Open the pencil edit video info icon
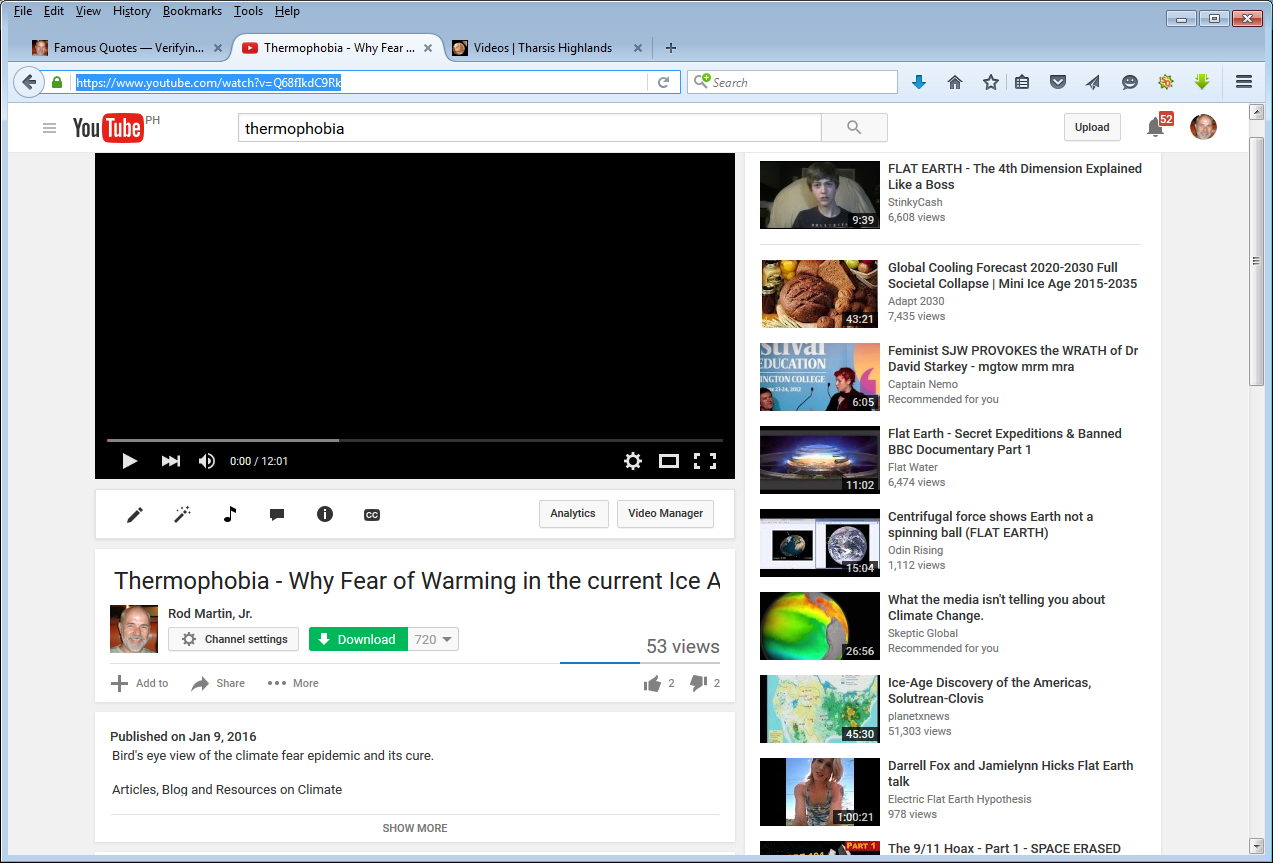The image size is (1273, 863). coord(135,514)
